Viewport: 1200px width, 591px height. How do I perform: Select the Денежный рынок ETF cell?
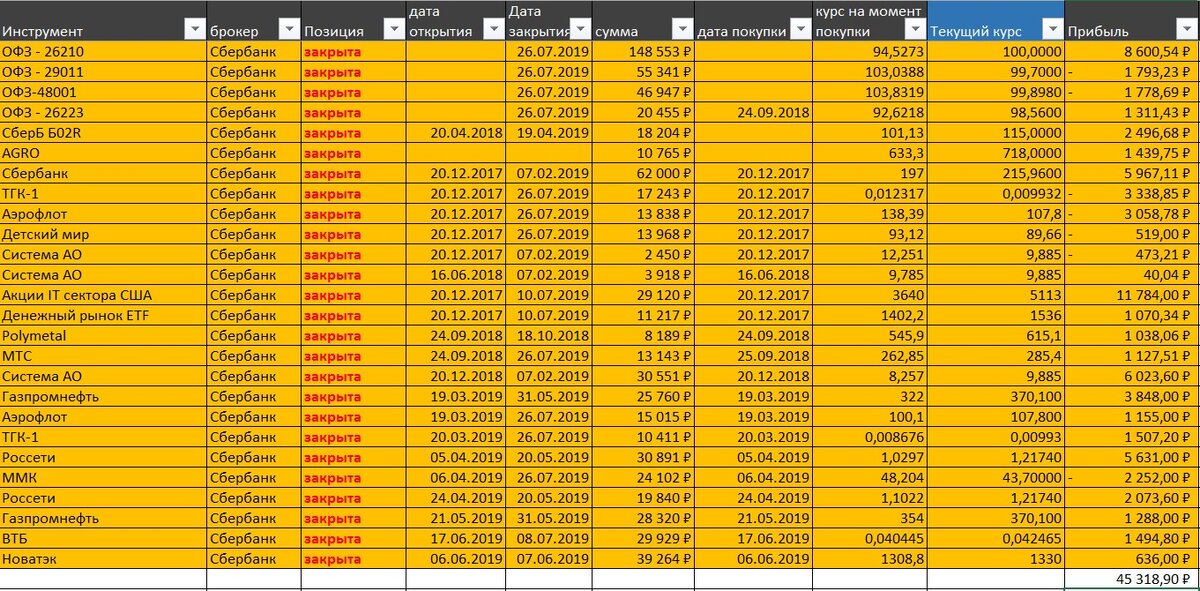point(103,315)
